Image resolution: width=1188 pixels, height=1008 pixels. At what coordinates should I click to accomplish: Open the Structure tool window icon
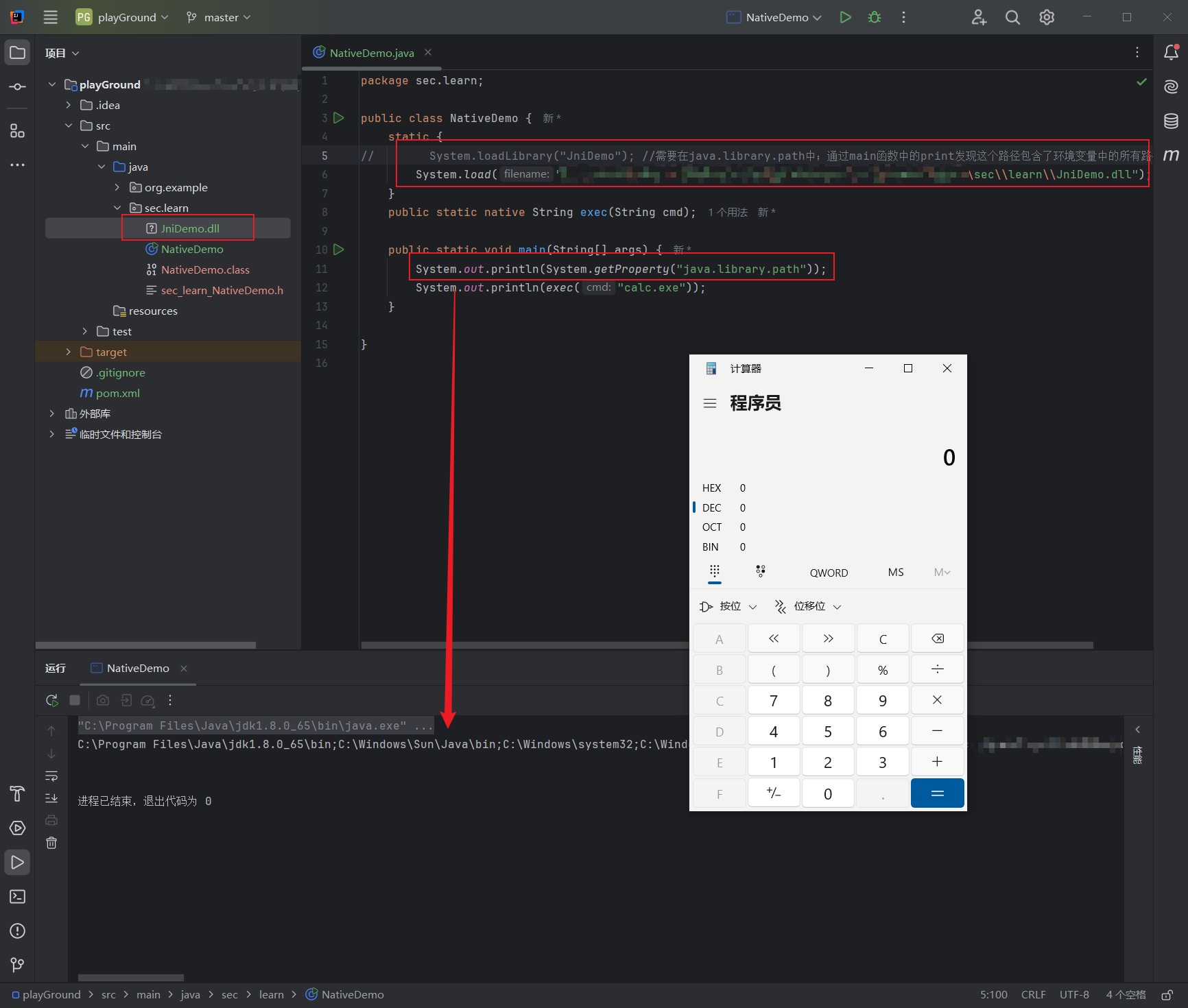click(17, 131)
